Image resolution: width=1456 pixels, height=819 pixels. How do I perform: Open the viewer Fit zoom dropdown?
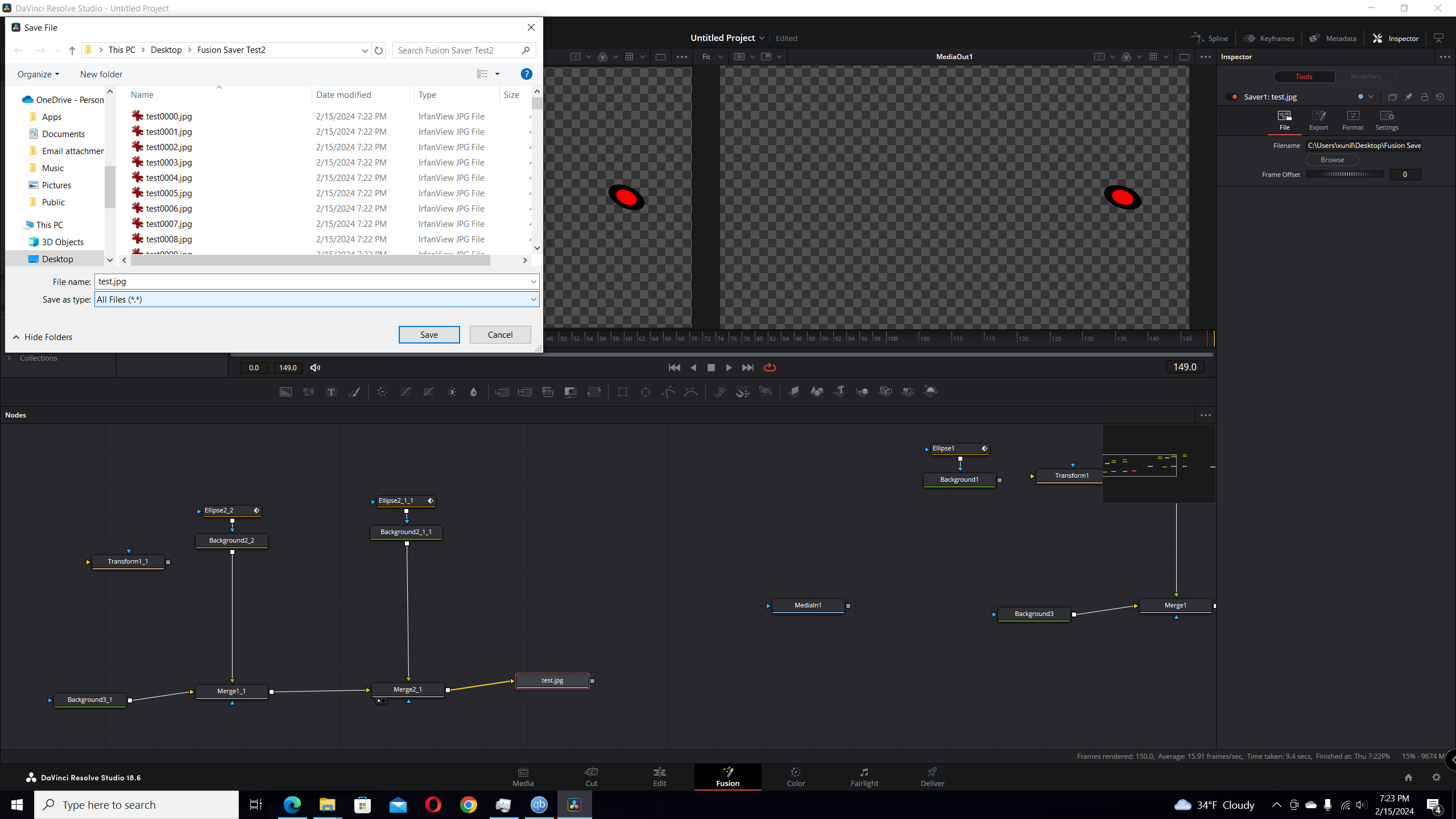713,57
